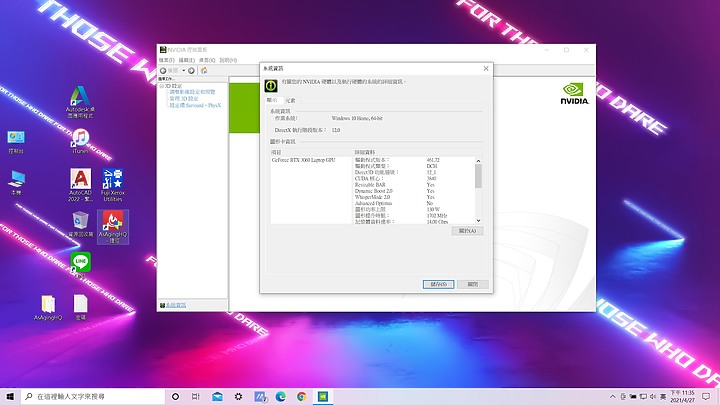Image resolution: width=720 pixels, height=405 pixels.
Task: Switch to the 顯示 tab in System Information
Action: [272, 100]
